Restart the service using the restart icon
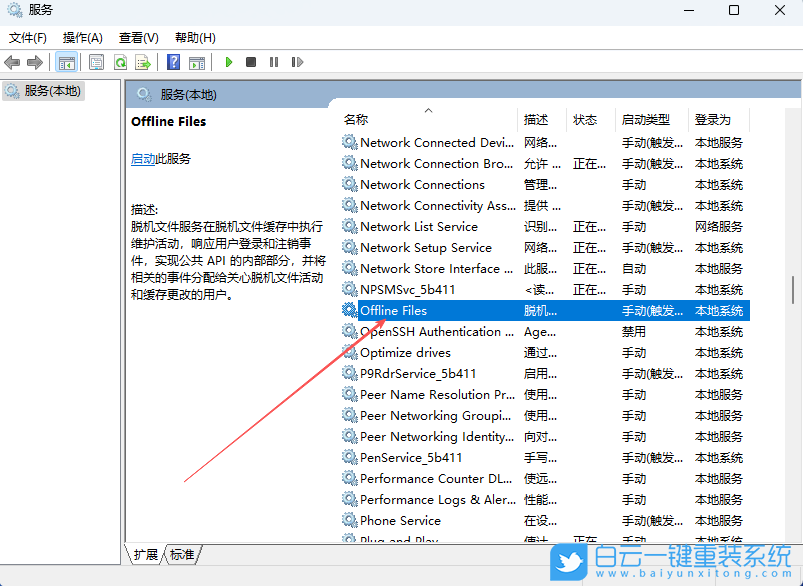The height and width of the screenshot is (586, 803). (297, 62)
